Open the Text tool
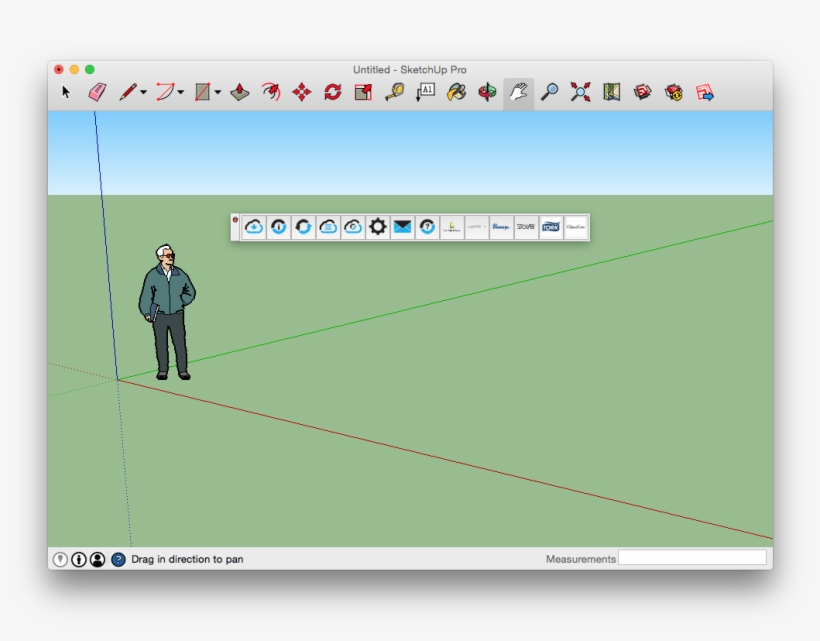 (425, 91)
